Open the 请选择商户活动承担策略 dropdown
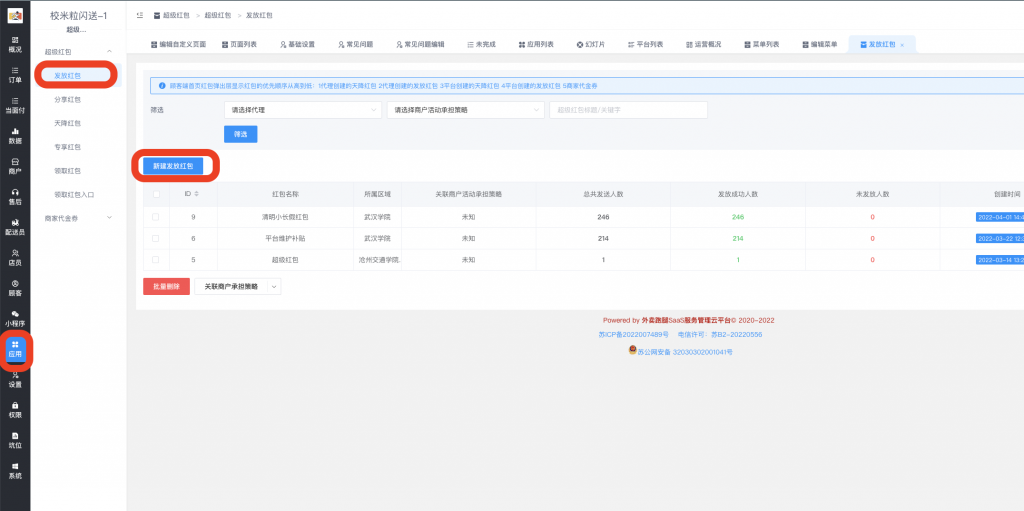The height and width of the screenshot is (511, 1024). pyautogui.click(x=466, y=110)
